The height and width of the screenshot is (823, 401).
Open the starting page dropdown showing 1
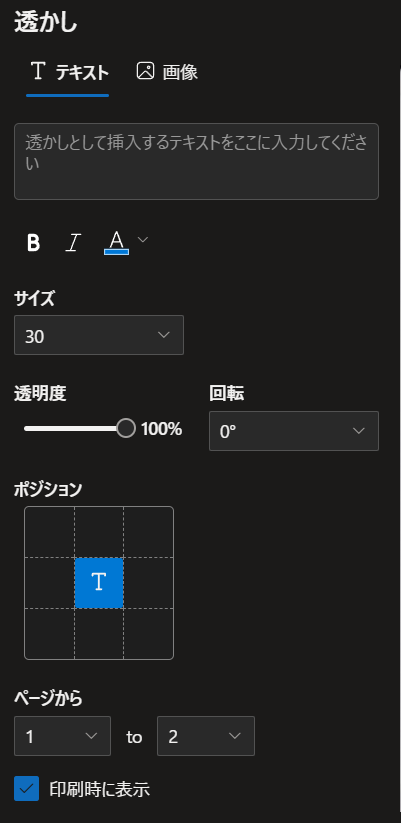pos(62,736)
